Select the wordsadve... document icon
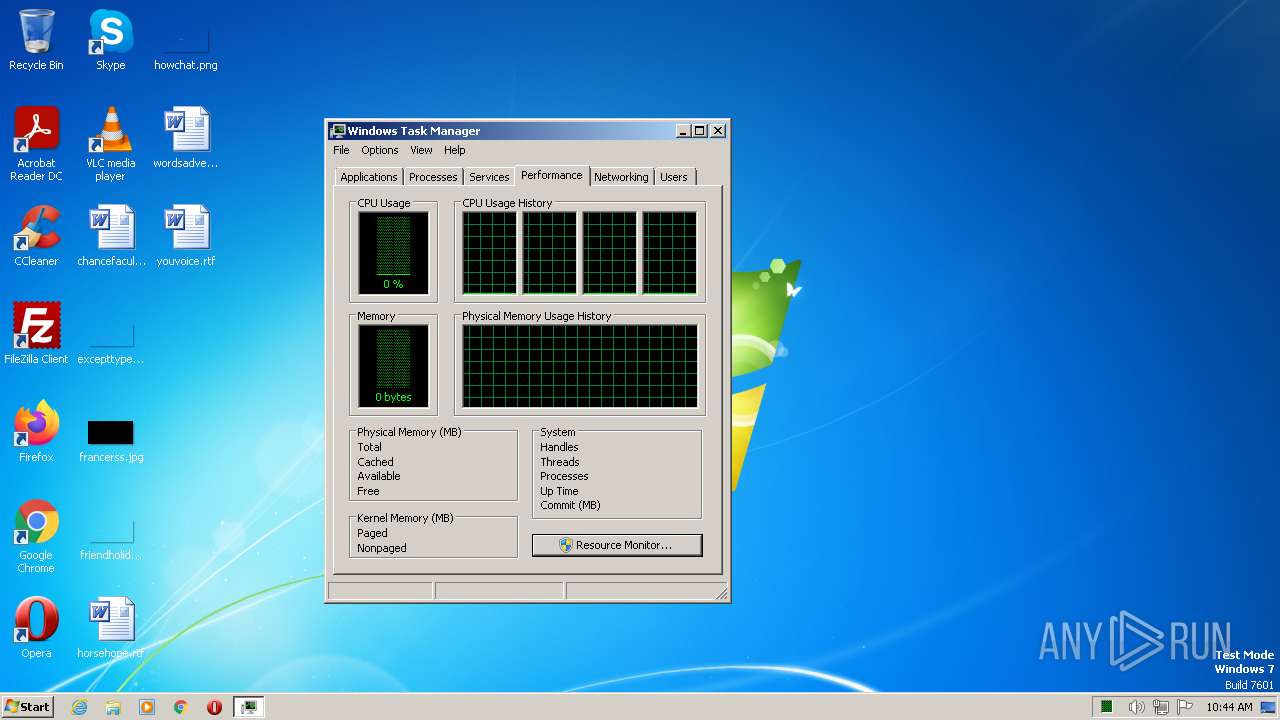This screenshot has width=1280, height=720. [x=186, y=138]
